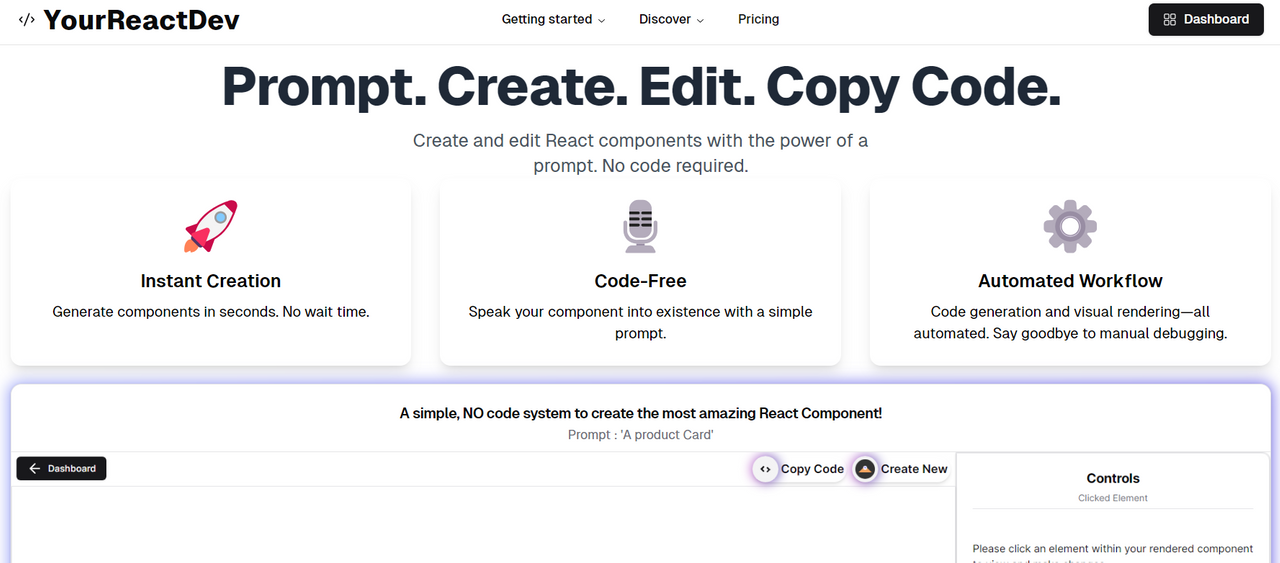Click the Copy Code button
This screenshot has width=1280, height=563.
[800, 469]
